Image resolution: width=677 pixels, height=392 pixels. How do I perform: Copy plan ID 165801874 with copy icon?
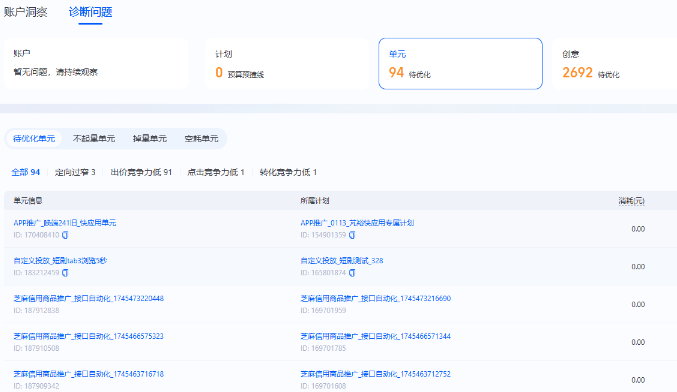pos(352,273)
